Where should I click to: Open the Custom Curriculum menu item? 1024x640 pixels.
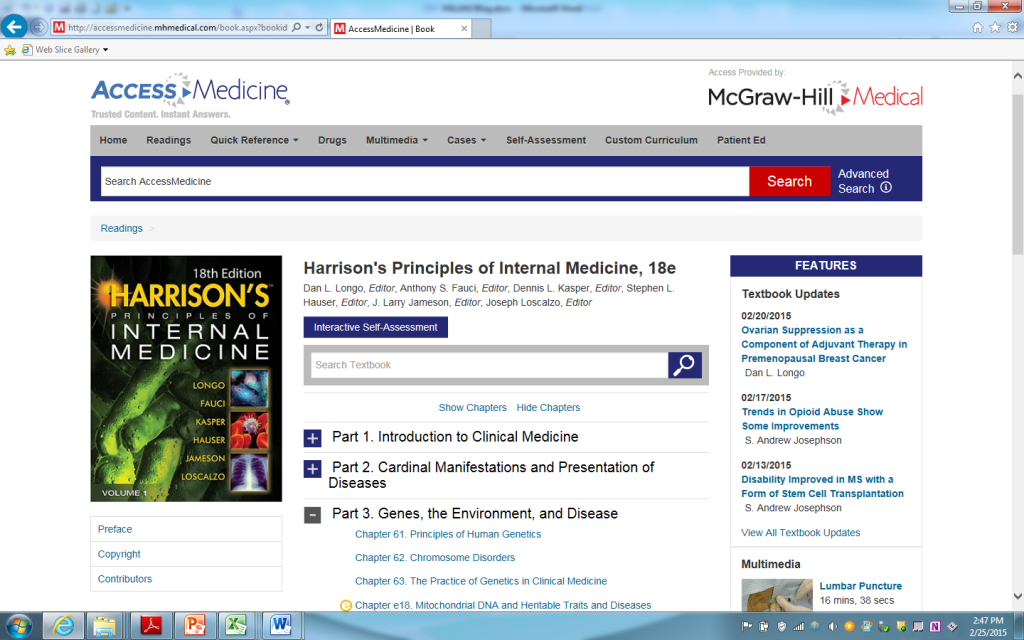(651, 140)
